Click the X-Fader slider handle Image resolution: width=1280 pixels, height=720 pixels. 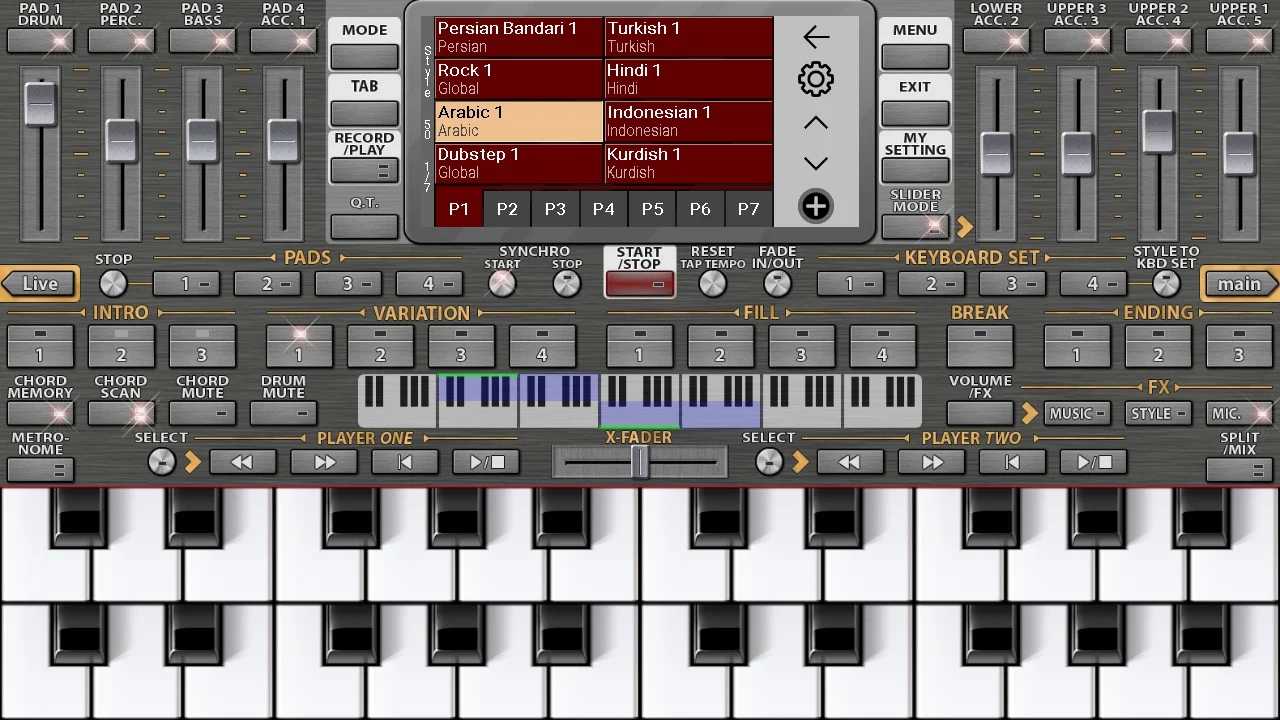pyautogui.click(x=640, y=462)
